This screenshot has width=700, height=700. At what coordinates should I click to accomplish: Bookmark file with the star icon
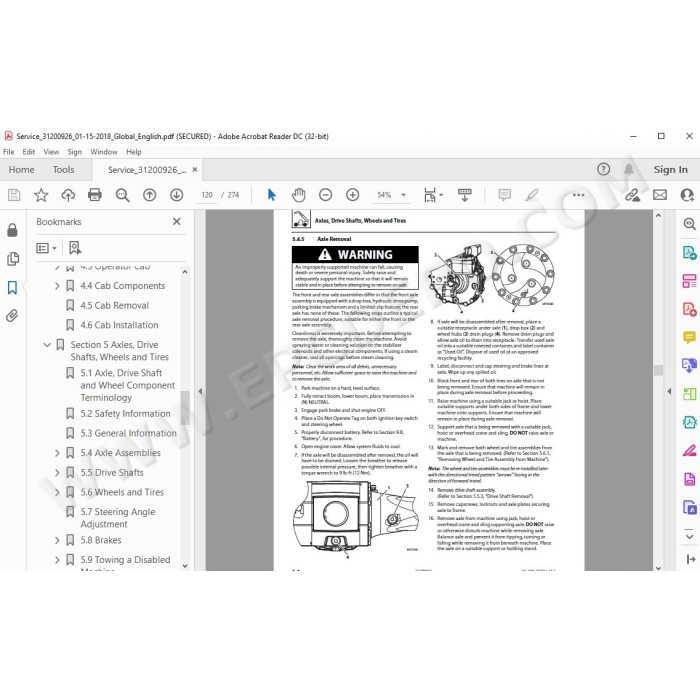click(x=41, y=195)
